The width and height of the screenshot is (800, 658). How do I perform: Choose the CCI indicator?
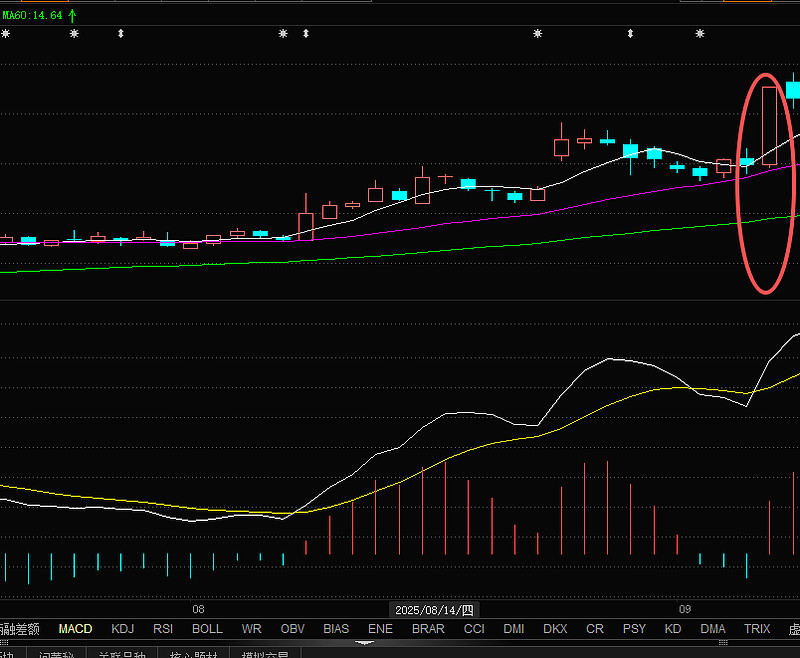(x=474, y=629)
